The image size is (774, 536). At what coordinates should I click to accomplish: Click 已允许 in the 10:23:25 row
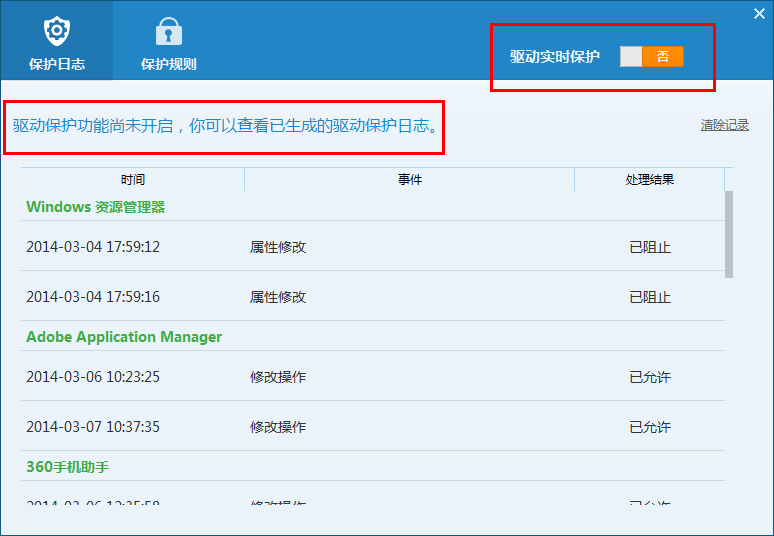650,377
